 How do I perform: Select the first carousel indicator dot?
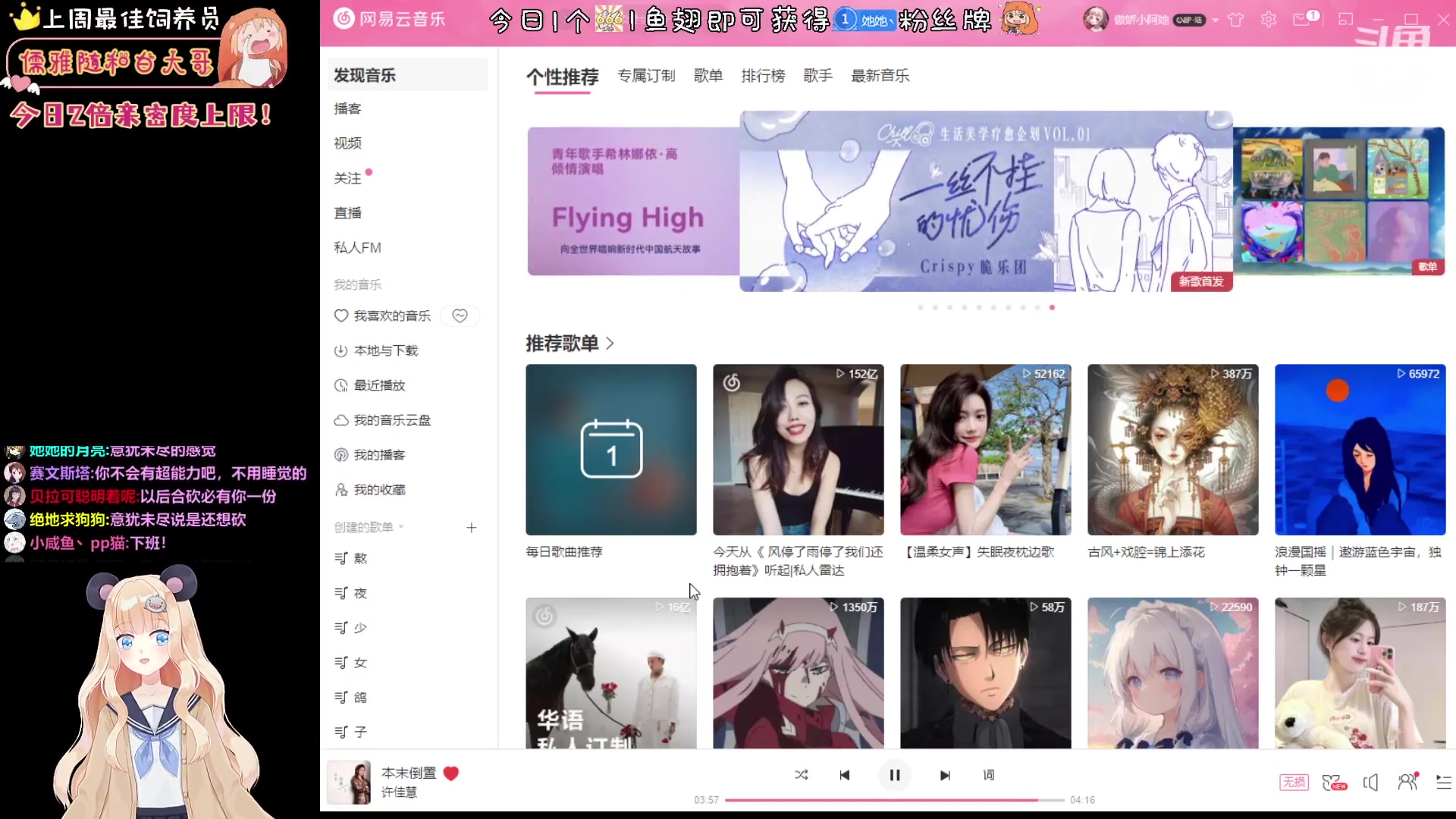(x=921, y=307)
